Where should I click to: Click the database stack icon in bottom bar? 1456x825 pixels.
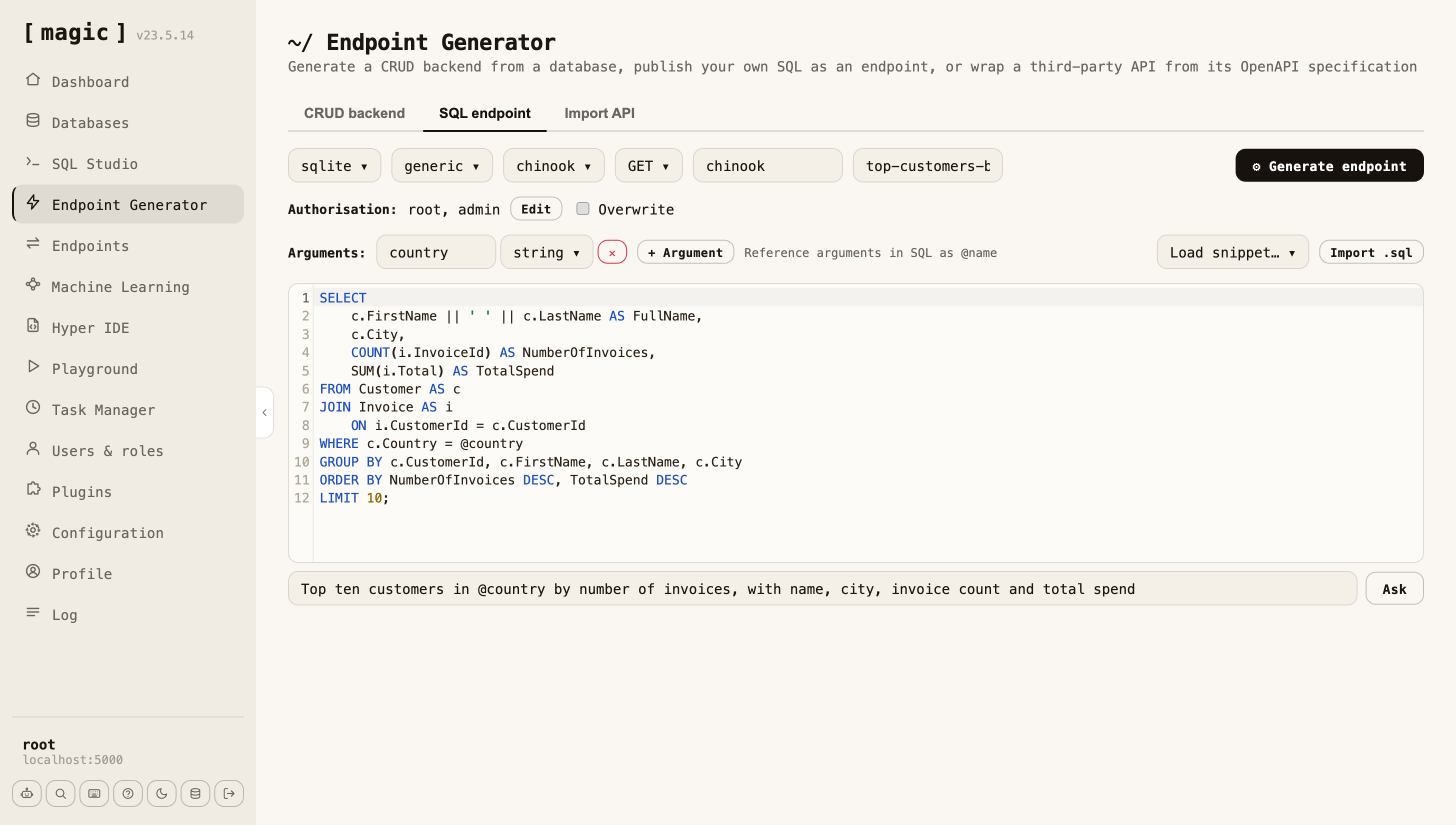coord(195,793)
